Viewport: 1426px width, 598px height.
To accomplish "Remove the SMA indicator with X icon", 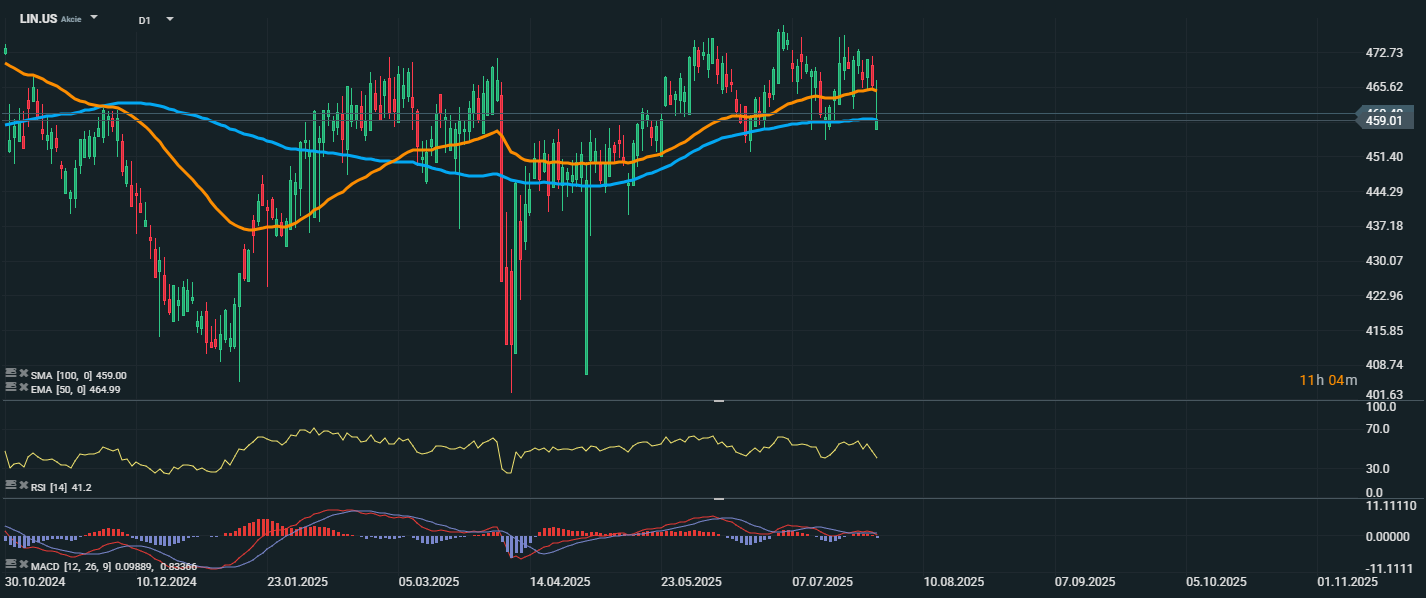I will point(23,374).
